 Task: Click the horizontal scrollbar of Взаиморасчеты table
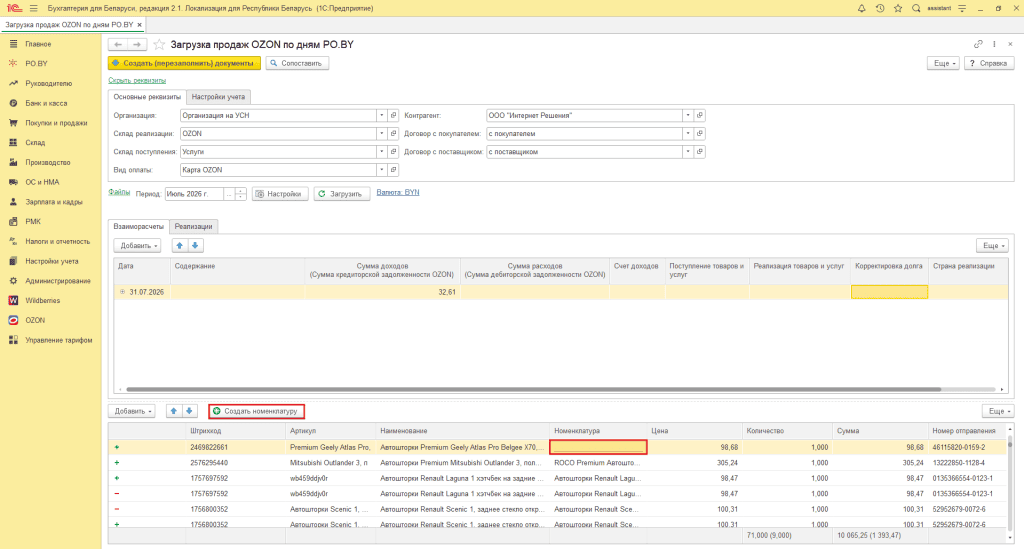534,389
